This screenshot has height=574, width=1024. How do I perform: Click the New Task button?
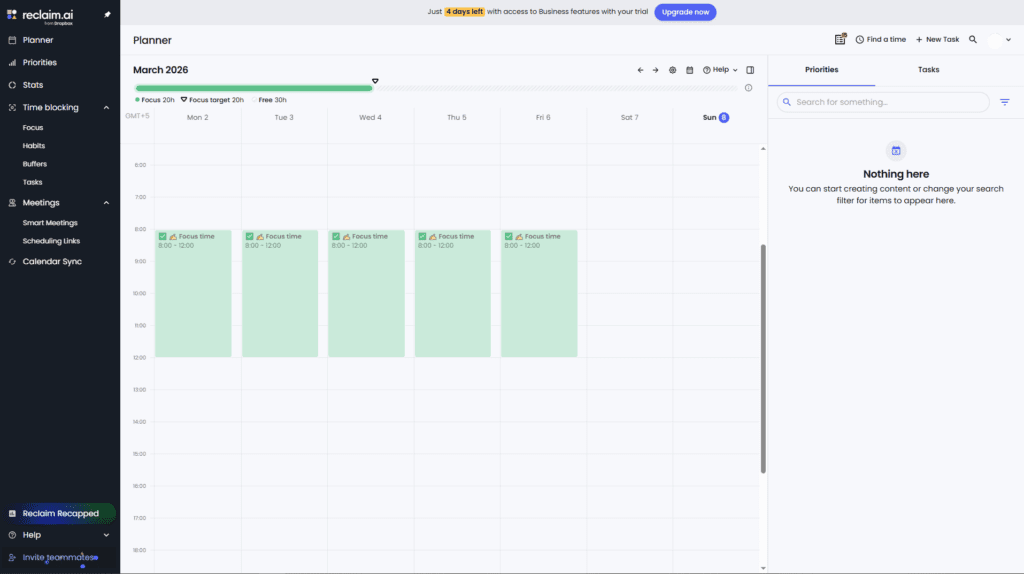click(x=937, y=39)
